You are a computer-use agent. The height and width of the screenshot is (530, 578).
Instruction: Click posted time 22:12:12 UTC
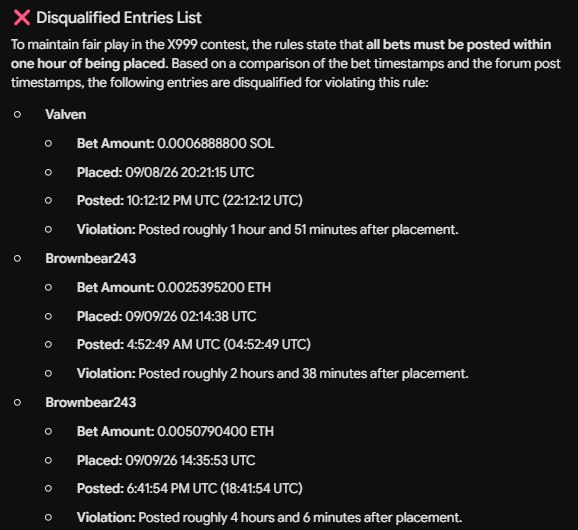(x=262, y=201)
